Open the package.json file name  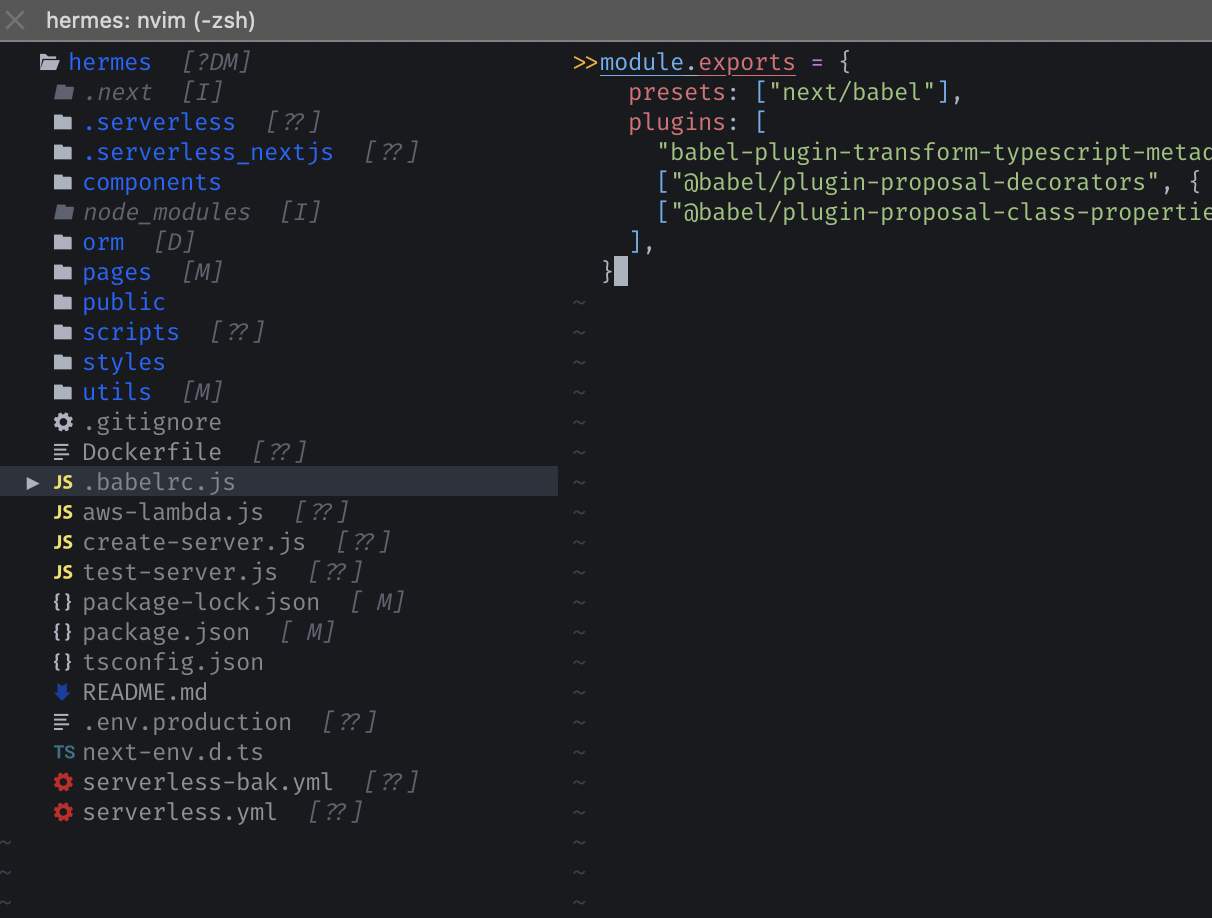[166, 632]
